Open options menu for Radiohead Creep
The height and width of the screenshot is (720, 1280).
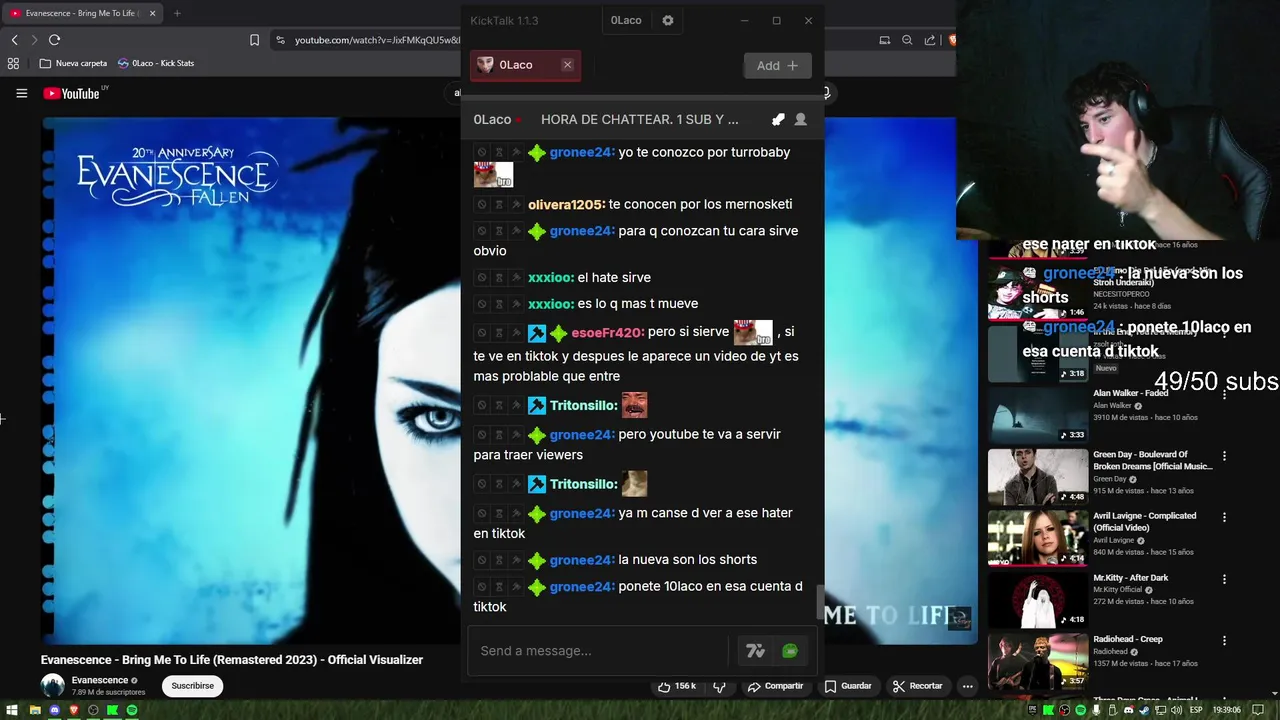pyautogui.click(x=1224, y=641)
